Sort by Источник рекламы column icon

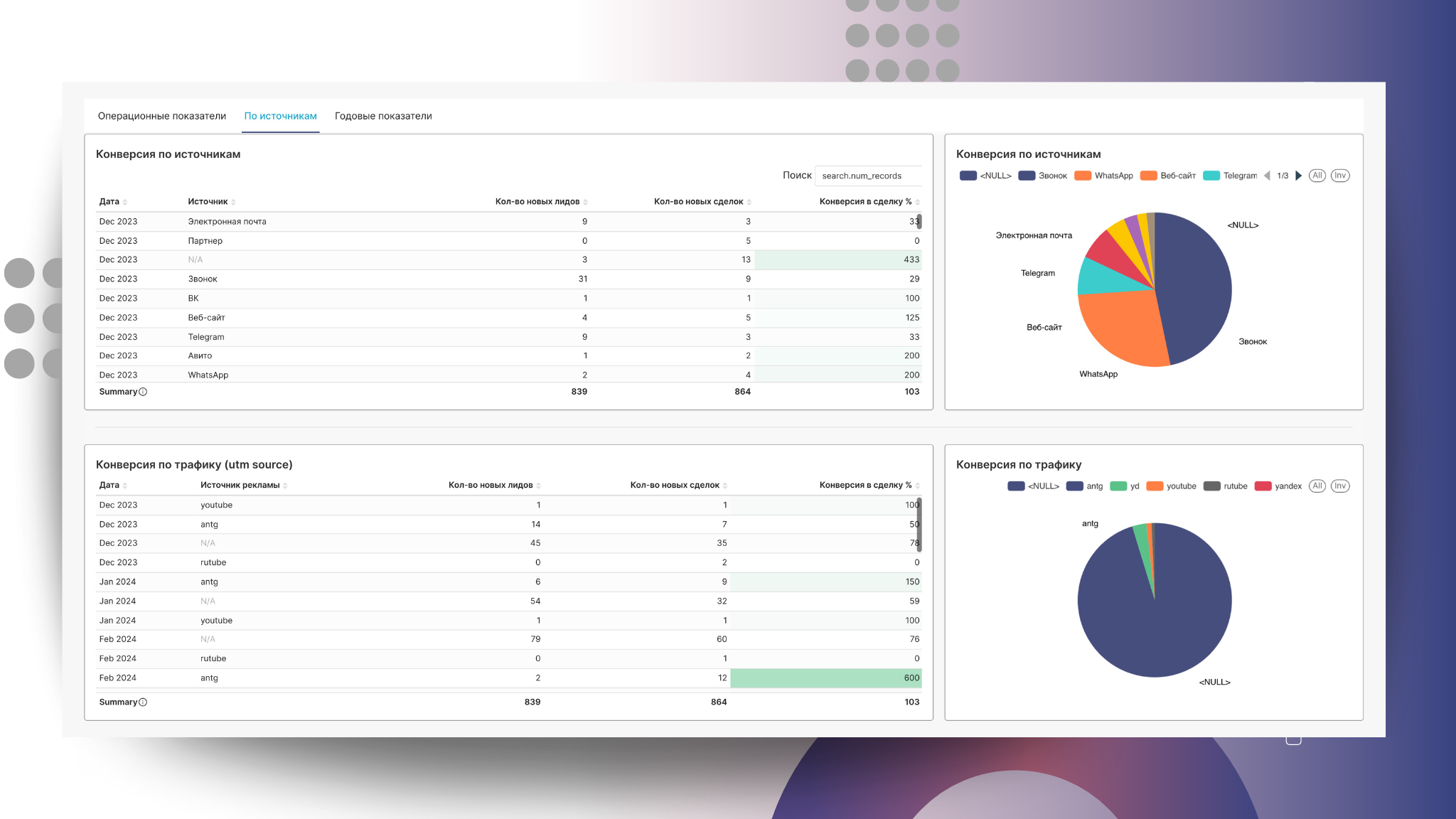click(285, 486)
